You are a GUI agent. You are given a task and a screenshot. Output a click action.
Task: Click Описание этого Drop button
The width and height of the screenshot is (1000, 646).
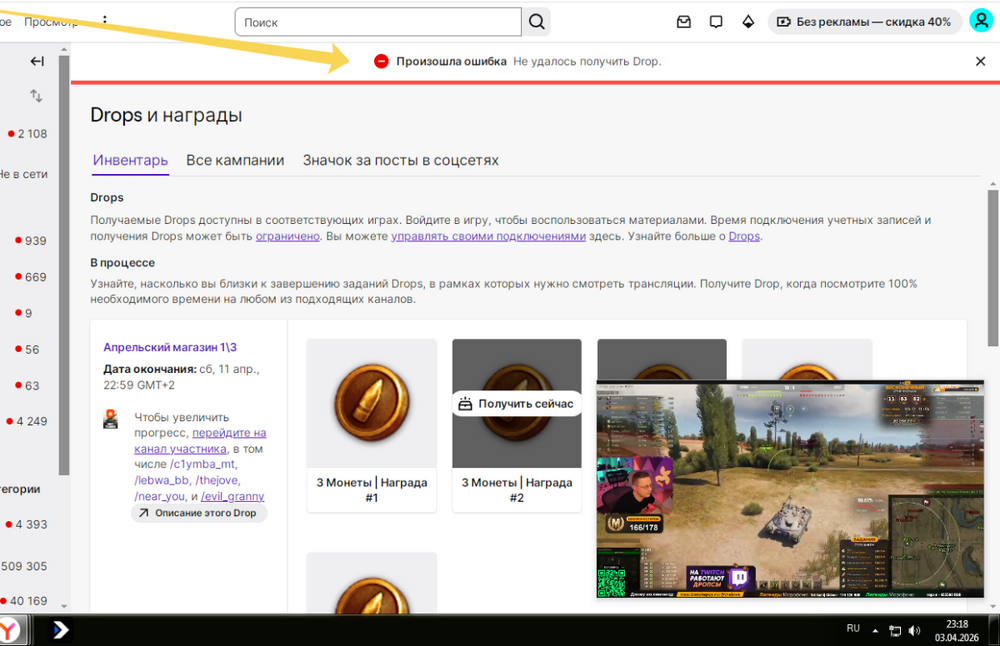(199, 513)
